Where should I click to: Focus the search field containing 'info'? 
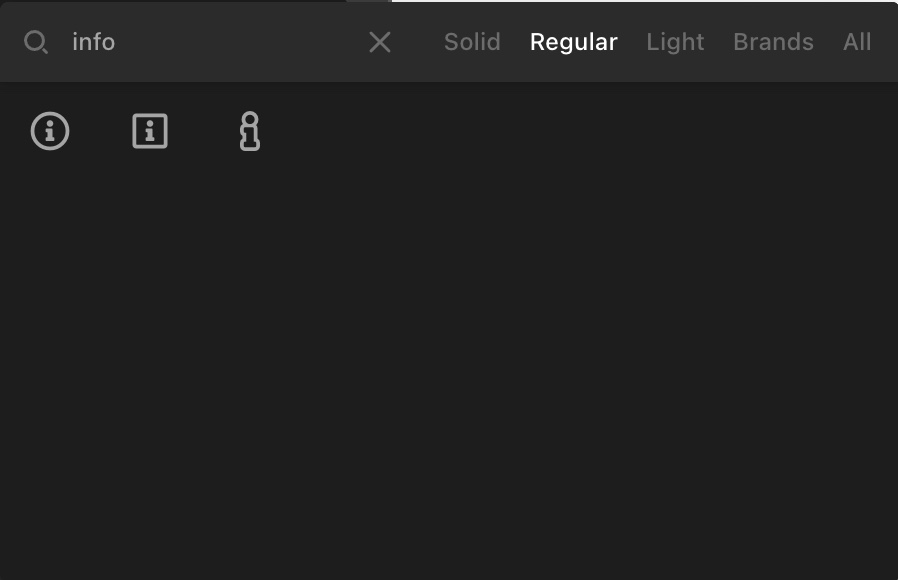coord(212,42)
